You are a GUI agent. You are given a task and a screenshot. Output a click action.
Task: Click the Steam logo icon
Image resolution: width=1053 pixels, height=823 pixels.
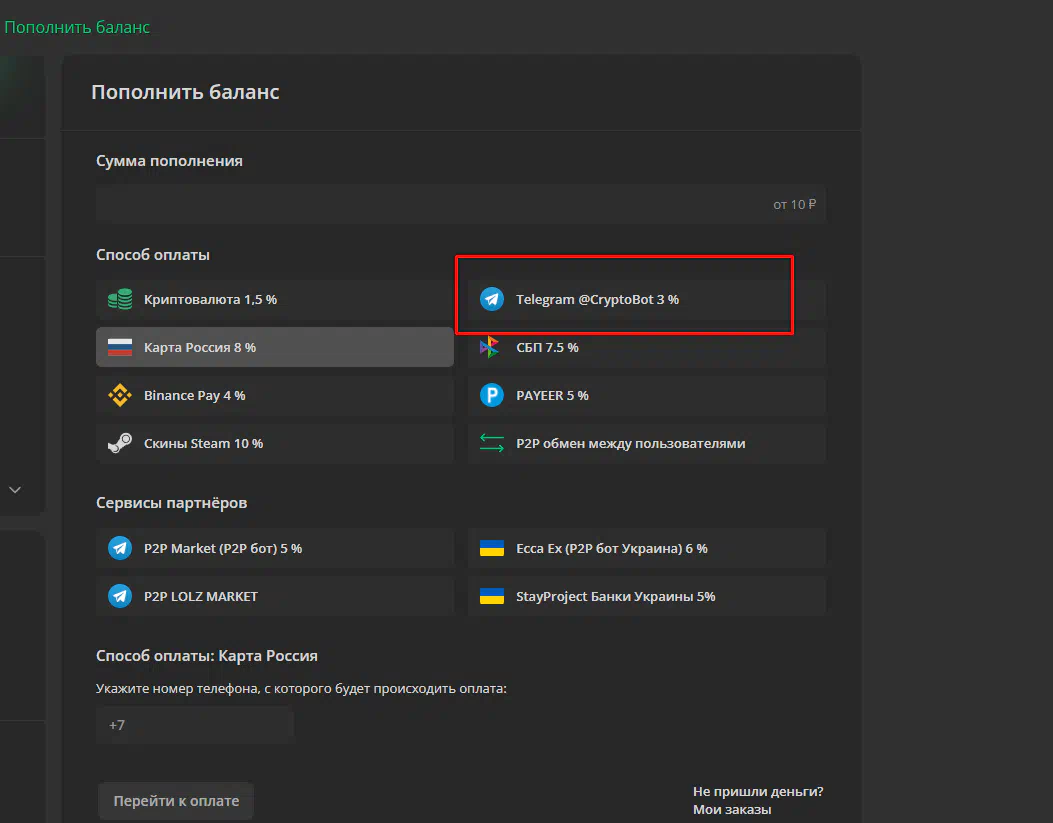120,443
